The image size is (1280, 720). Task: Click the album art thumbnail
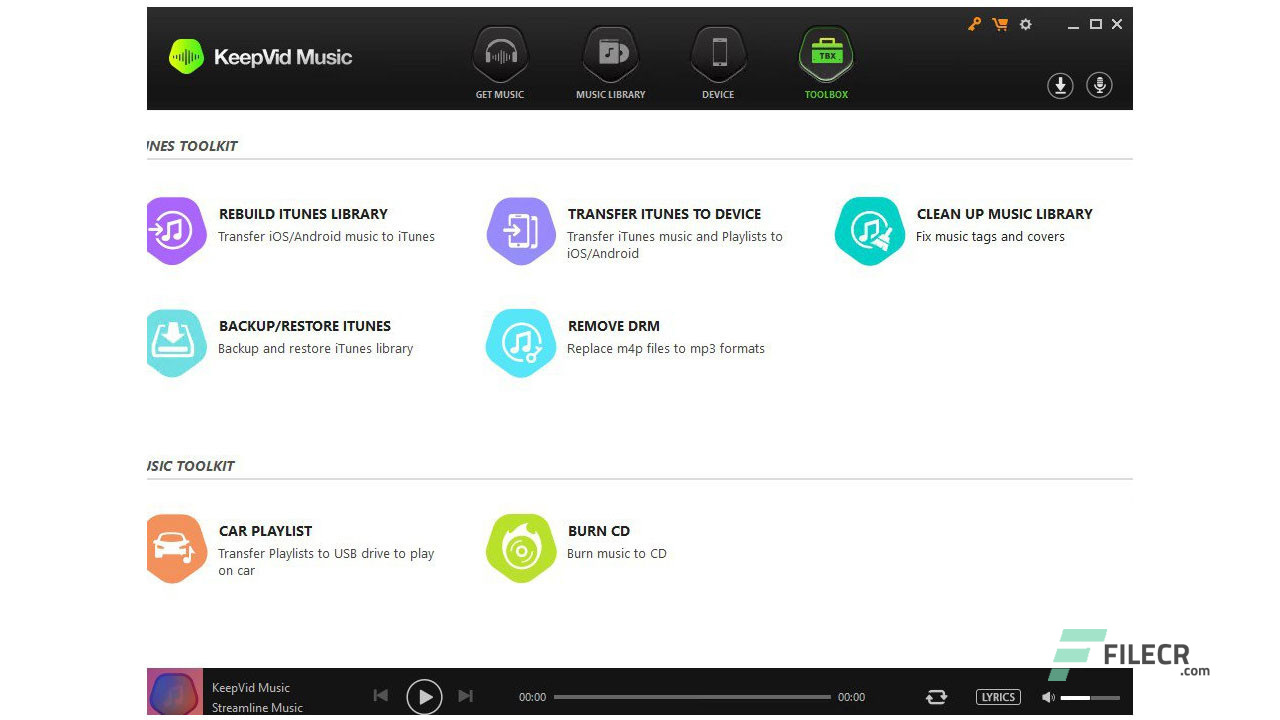[x=175, y=692]
